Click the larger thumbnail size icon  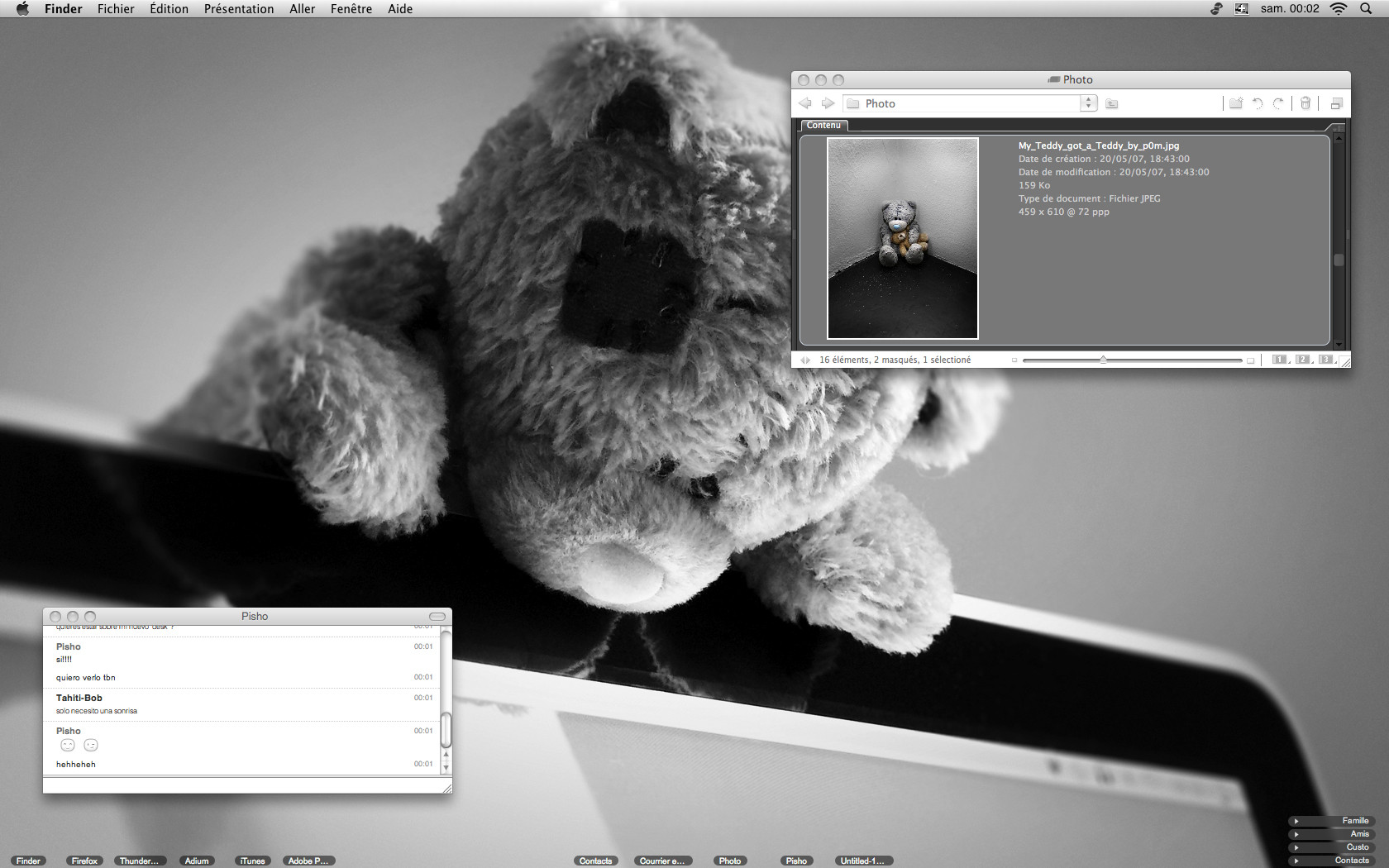1251,360
